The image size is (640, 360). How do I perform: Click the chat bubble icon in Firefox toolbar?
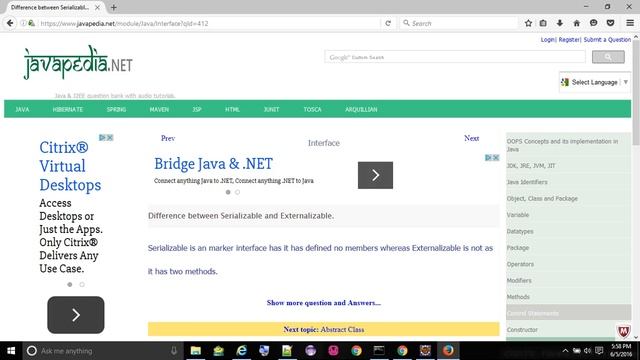593,23
